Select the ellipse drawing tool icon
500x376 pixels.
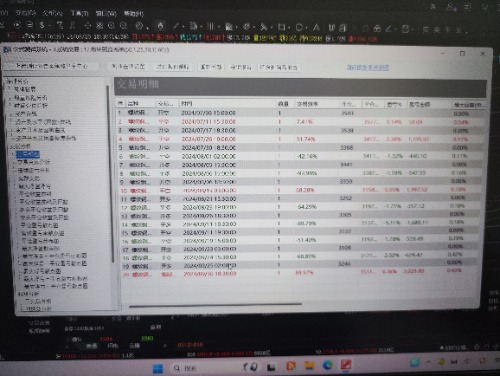click(299, 27)
